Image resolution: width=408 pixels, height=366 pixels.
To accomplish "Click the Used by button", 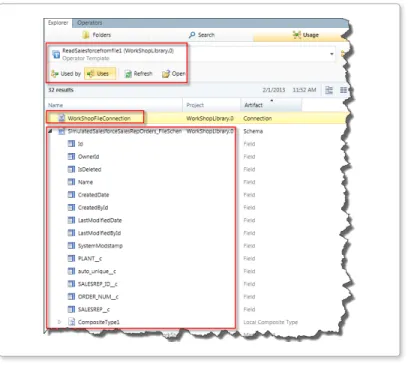I will coord(66,74).
